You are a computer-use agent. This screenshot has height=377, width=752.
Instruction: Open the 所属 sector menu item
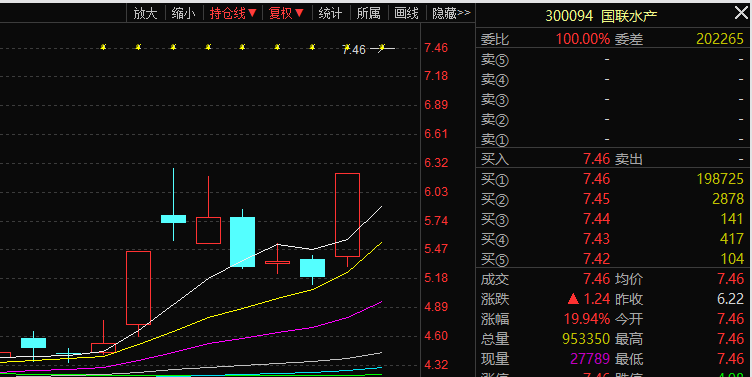(368, 13)
